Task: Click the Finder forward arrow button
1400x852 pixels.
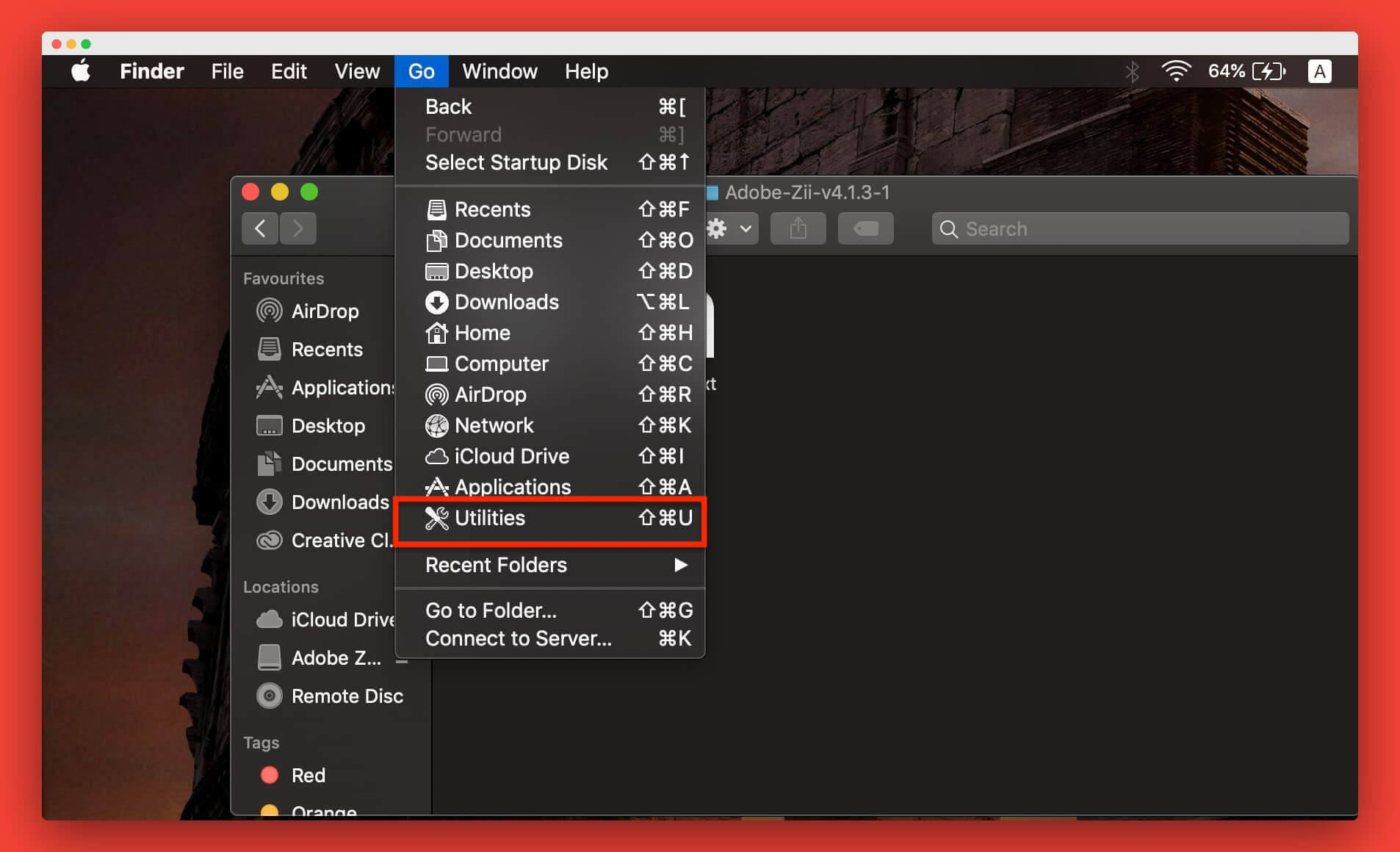Action: (297, 228)
